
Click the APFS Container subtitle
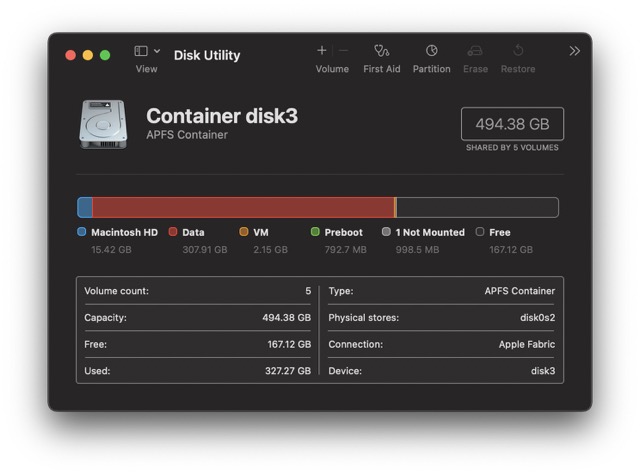(x=187, y=135)
